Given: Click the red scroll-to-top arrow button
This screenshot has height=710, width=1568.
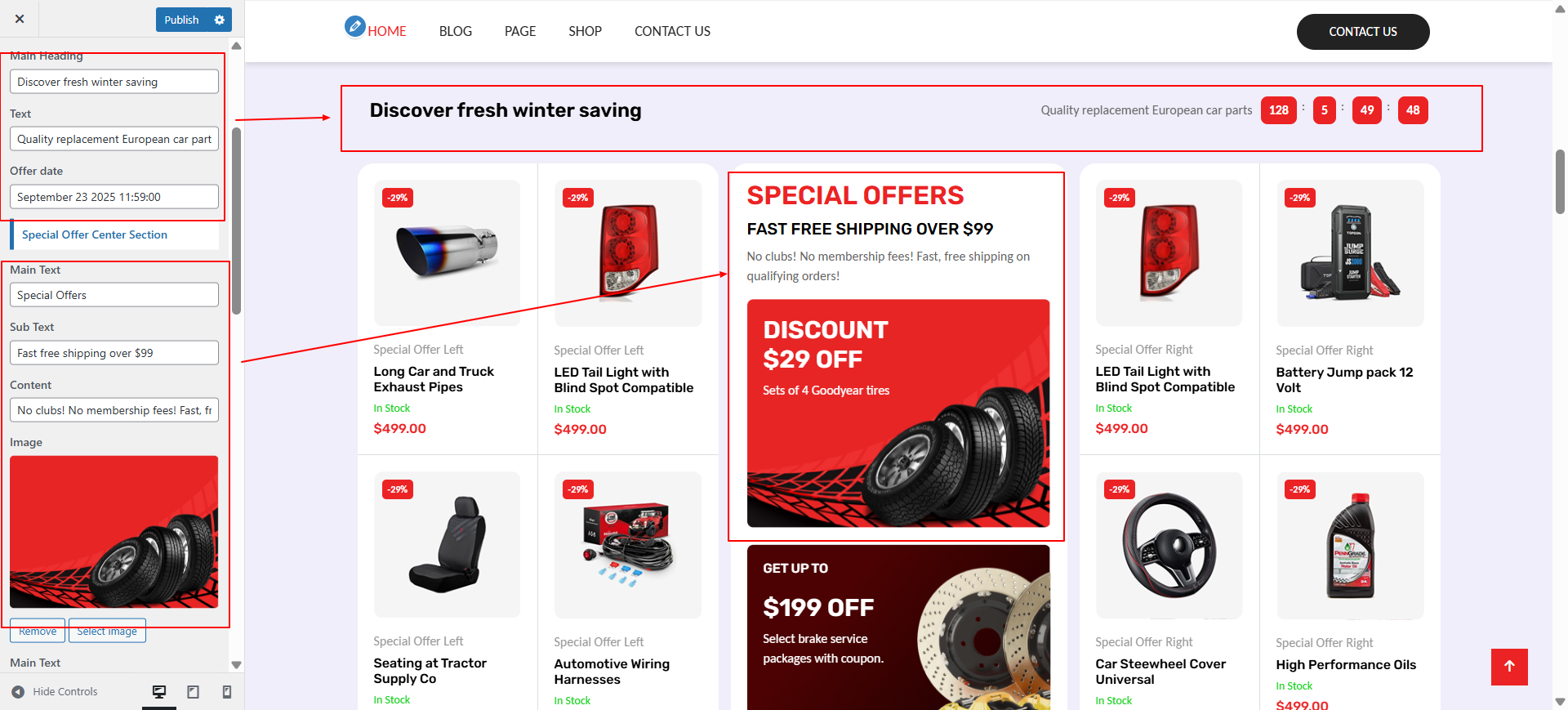Looking at the screenshot, I should click(x=1509, y=667).
